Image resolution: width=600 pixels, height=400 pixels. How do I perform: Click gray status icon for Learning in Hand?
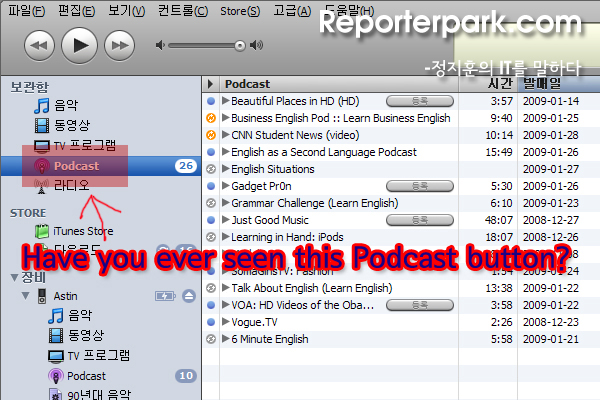211,237
